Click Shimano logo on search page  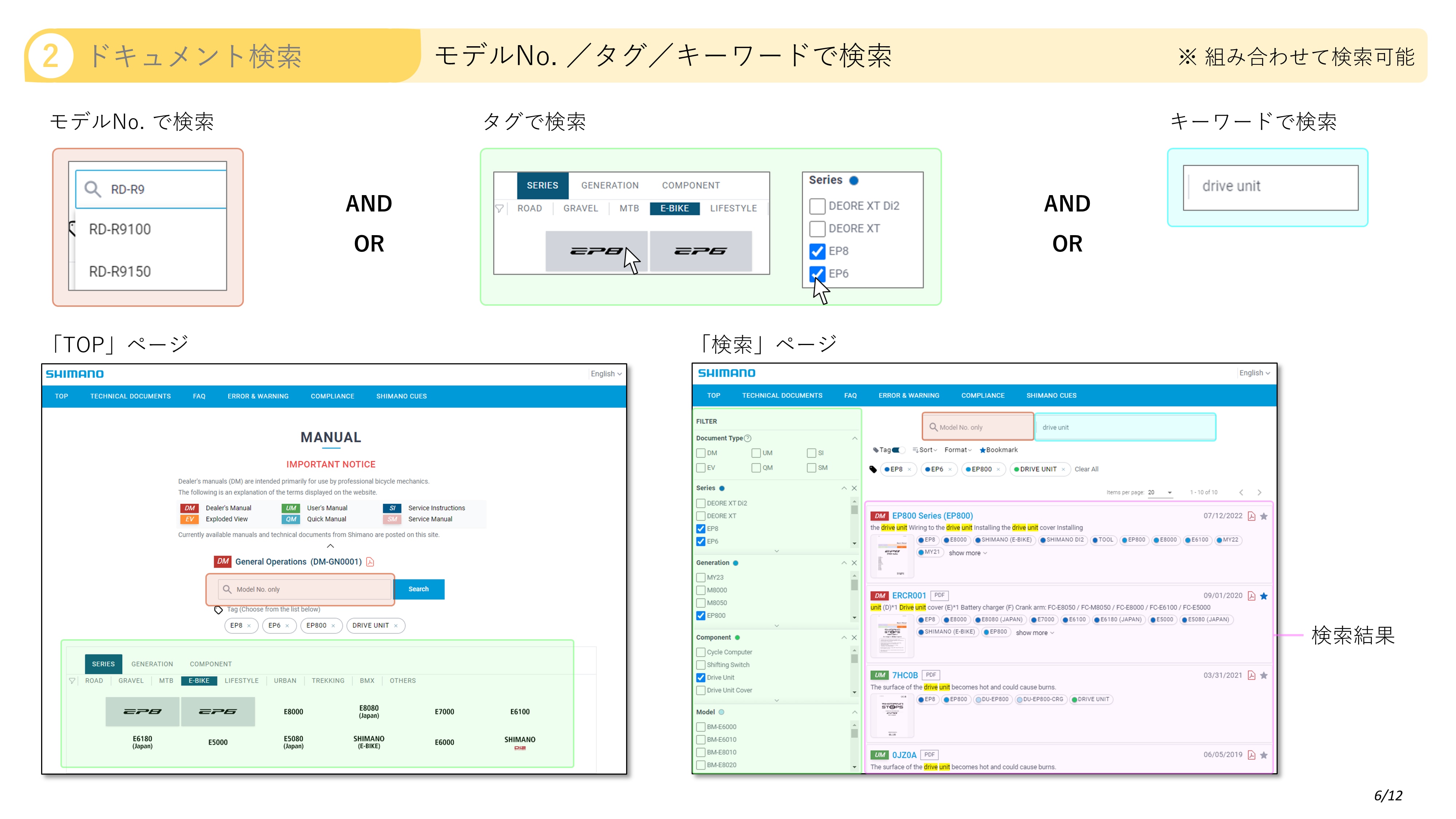point(726,373)
